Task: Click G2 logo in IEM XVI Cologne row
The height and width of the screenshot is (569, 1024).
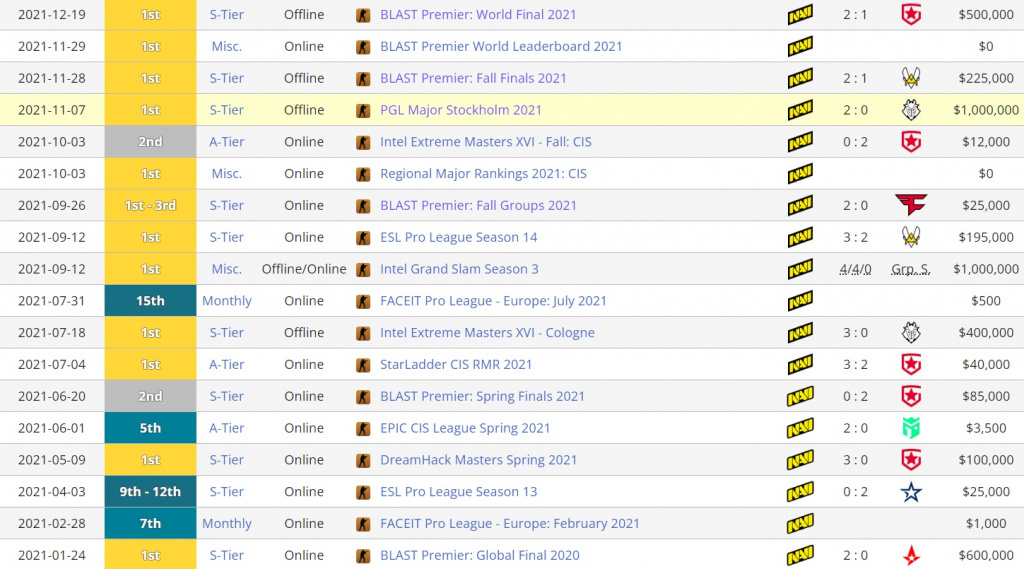Action: click(911, 333)
